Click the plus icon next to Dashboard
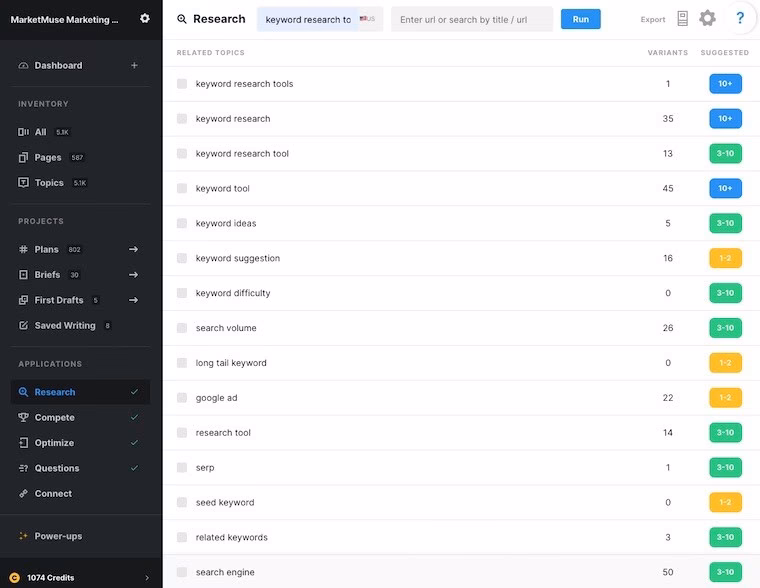The height and width of the screenshot is (588, 760). (x=134, y=66)
